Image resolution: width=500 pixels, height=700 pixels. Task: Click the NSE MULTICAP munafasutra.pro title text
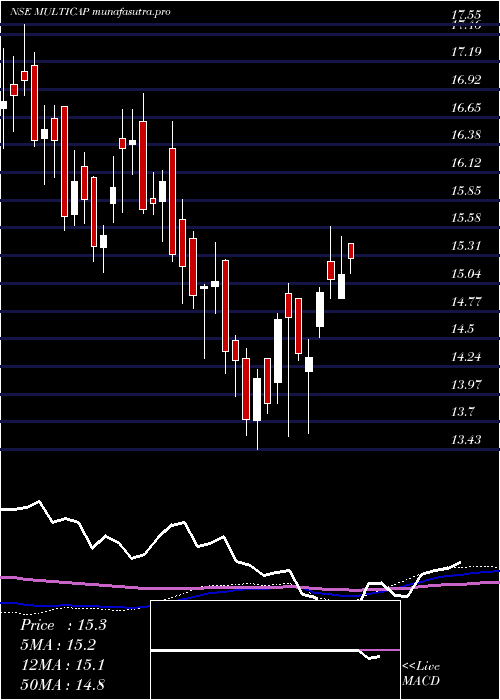(x=90, y=12)
